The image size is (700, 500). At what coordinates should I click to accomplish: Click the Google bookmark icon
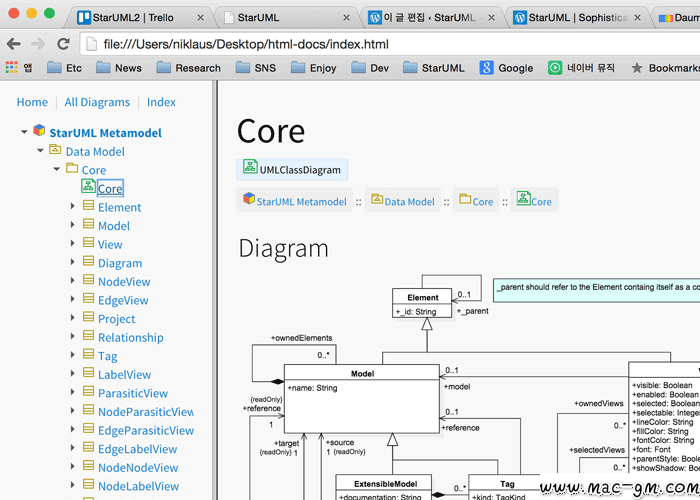[486, 68]
